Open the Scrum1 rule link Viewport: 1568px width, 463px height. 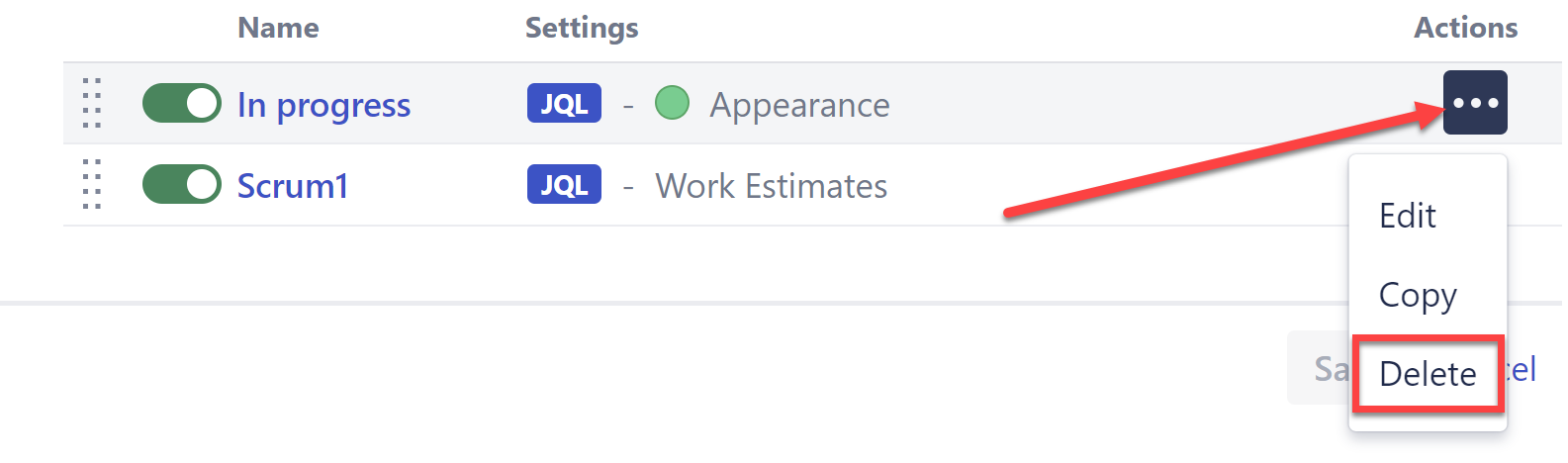[x=293, y=186]
